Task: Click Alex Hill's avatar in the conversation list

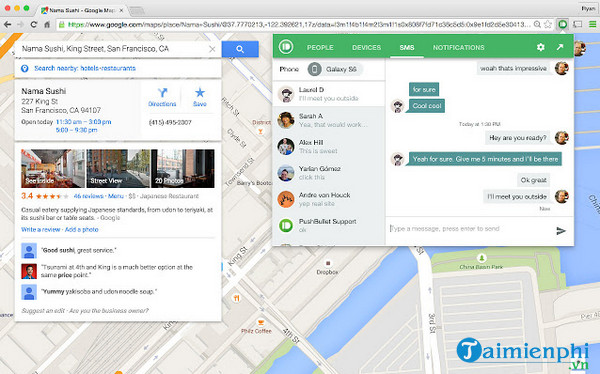Action: (285, 146)
